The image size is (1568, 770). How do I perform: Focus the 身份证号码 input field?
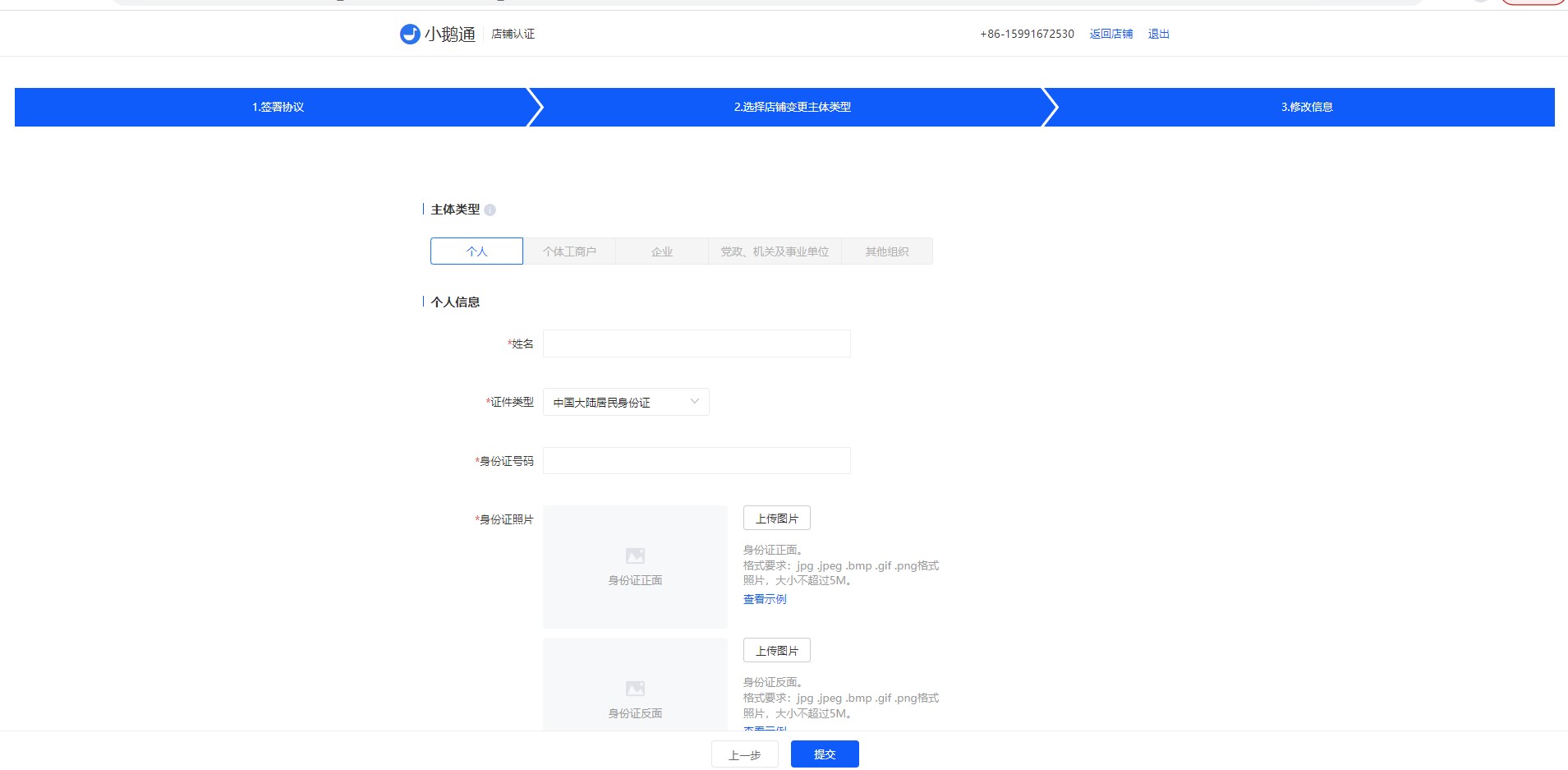tap(697, 460)
